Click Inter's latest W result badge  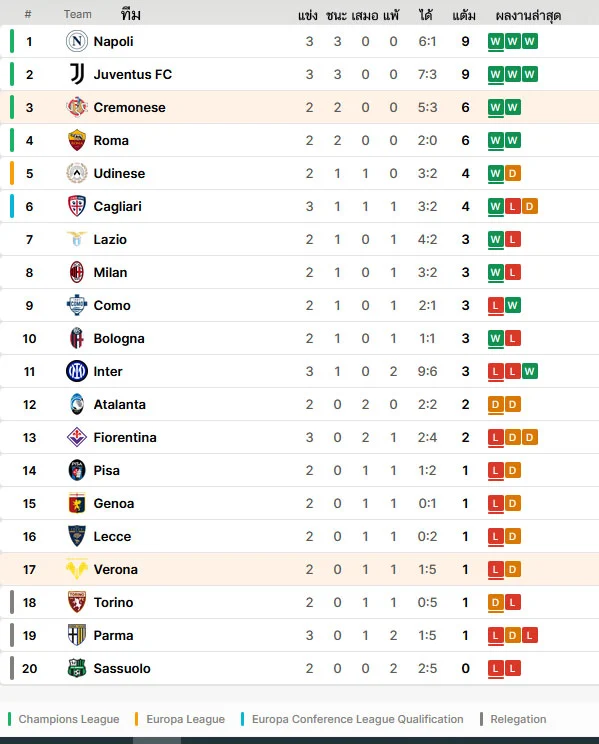529,371
